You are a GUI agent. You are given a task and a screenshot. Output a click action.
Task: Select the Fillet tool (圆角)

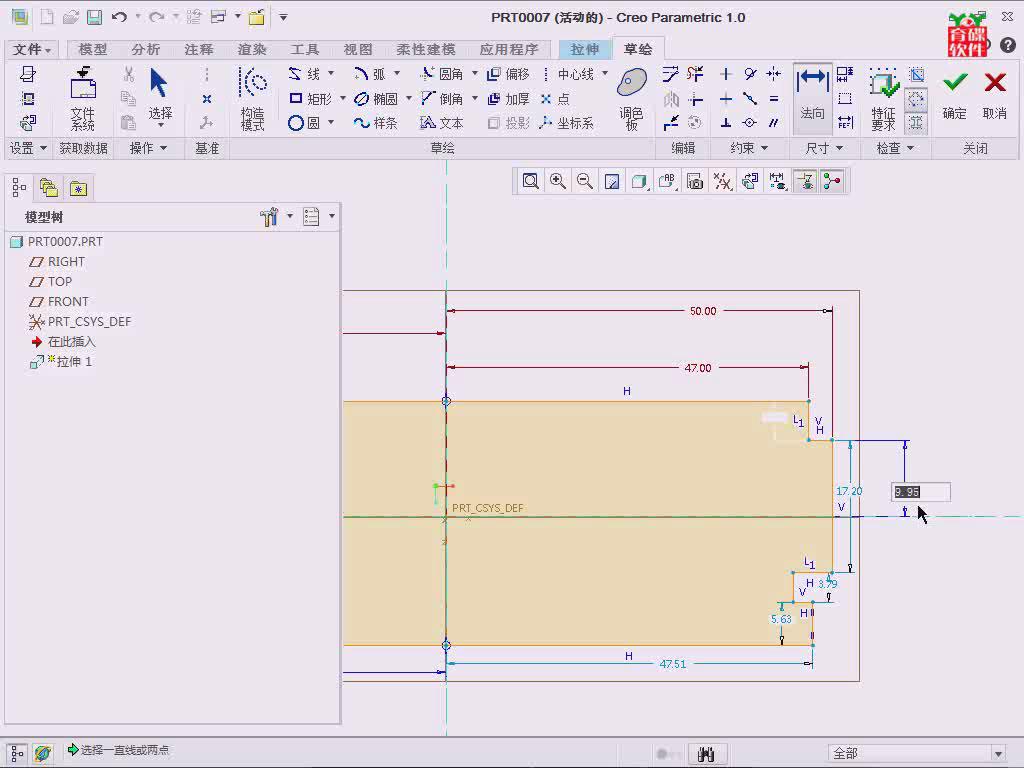click(442, 74)
